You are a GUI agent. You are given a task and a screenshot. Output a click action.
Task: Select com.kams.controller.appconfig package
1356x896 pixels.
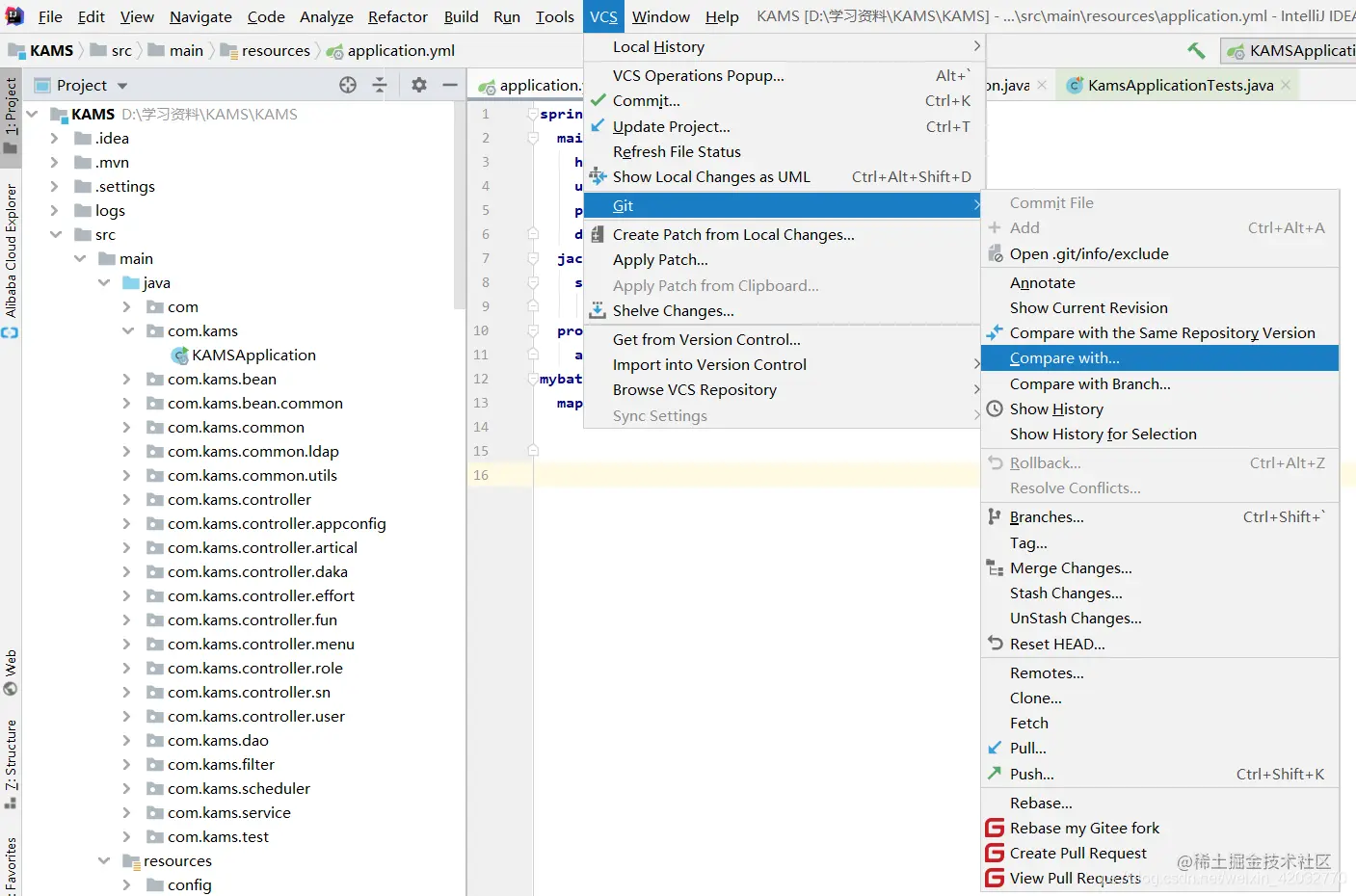277,523
